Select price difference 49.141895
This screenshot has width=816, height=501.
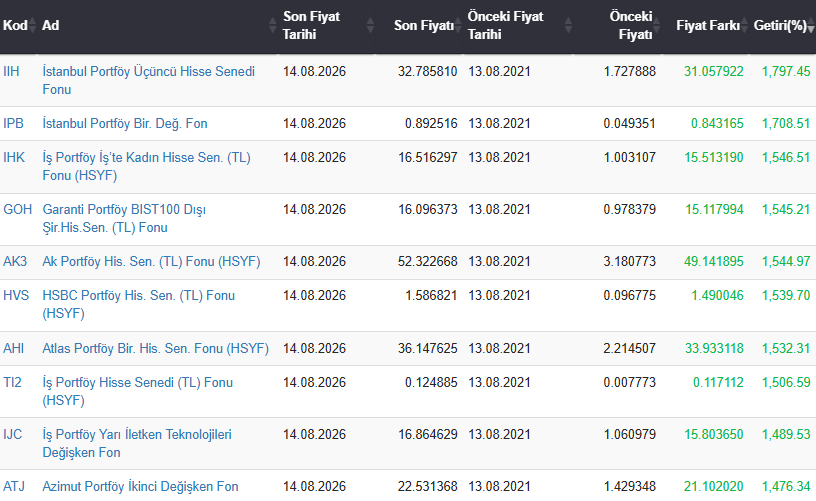tap(713, 261)
